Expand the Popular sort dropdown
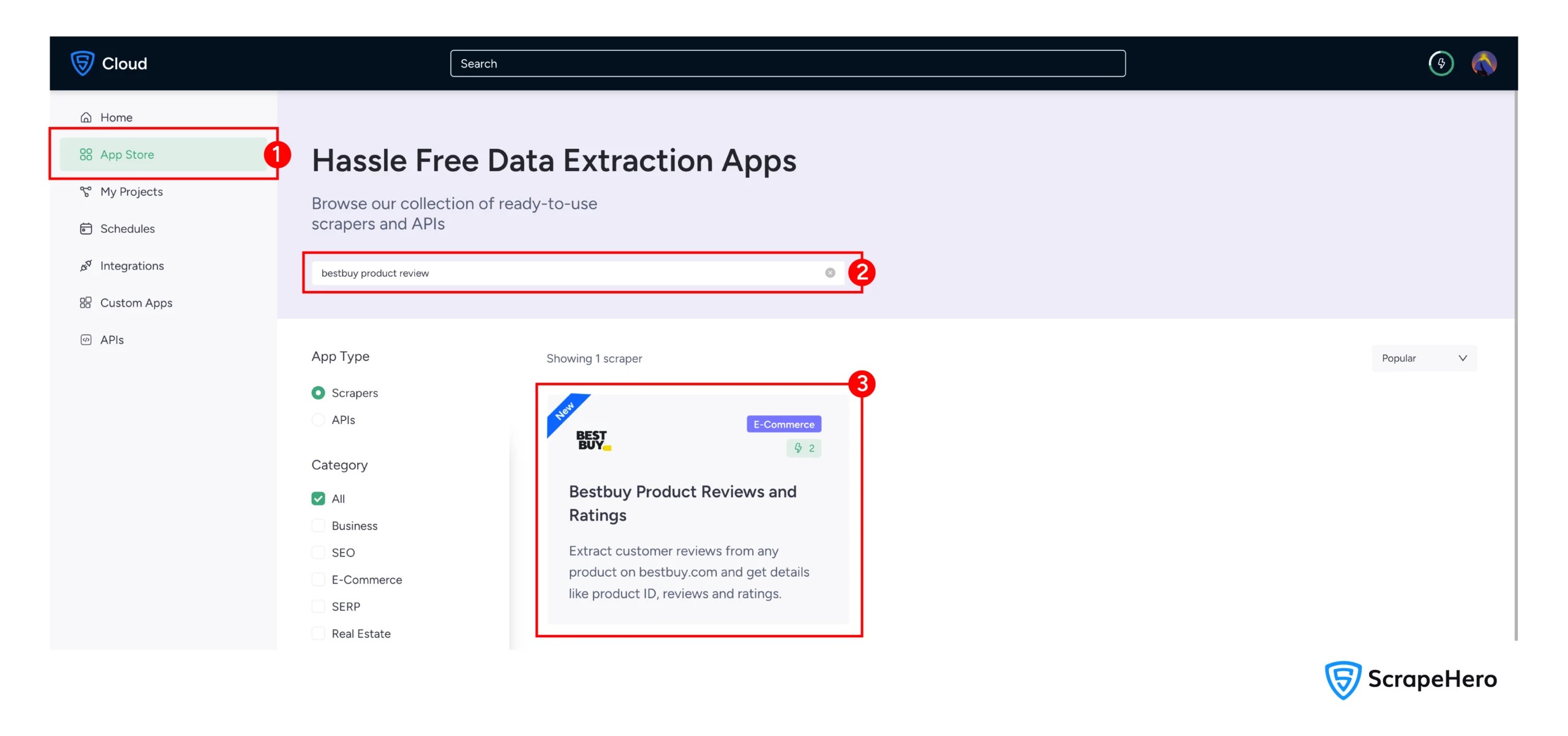The height and width of the screenshot is (736, 1568). pos(1423,359)
